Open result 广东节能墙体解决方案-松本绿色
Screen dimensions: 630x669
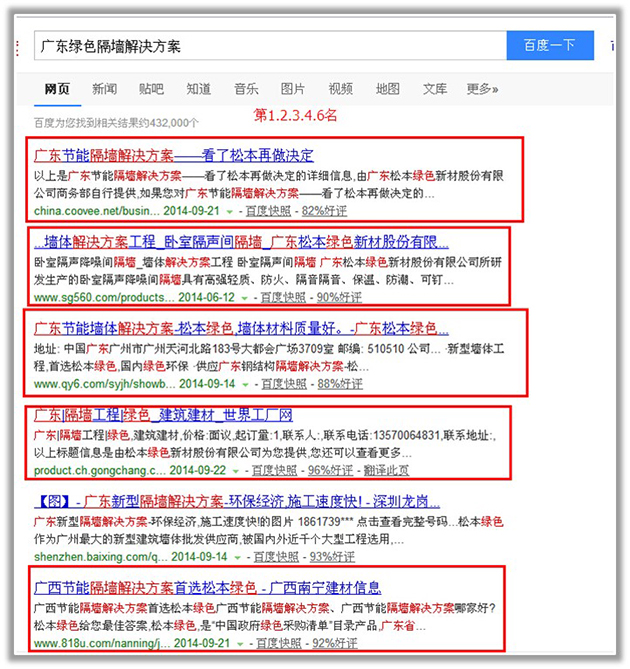tap(241, 329)
